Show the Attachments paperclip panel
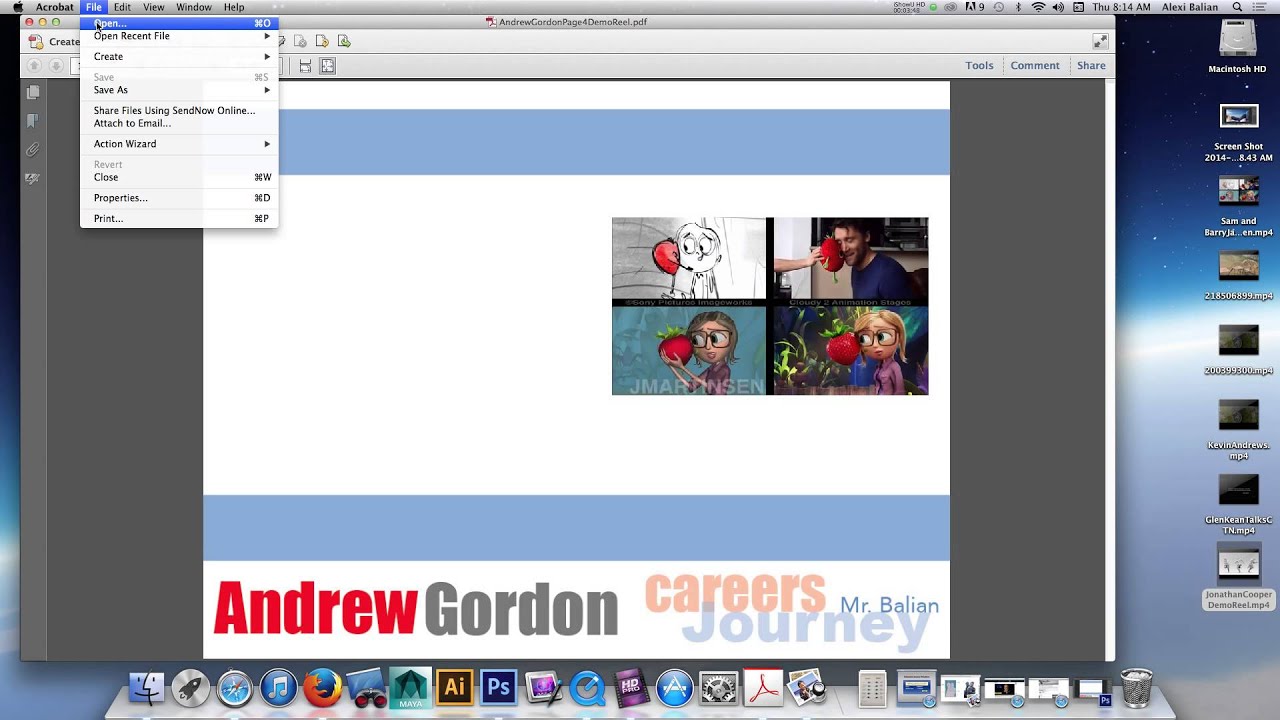Screen dimensions: 1280x720 click(32, 150)
